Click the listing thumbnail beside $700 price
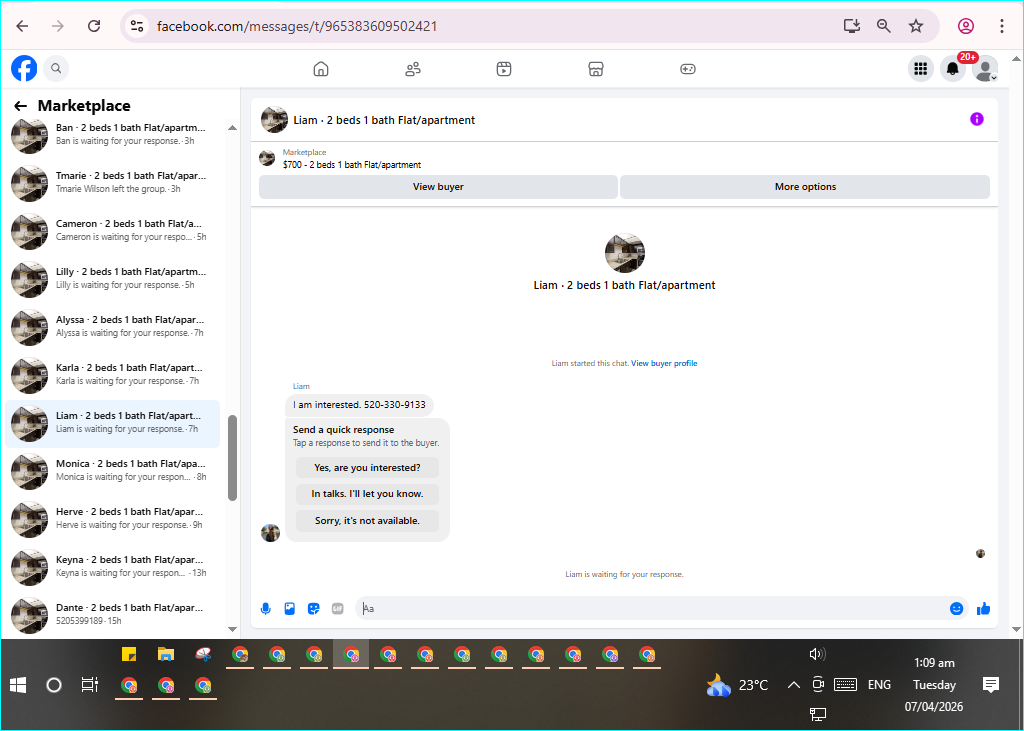The image size is (1024, 731). 266,158
